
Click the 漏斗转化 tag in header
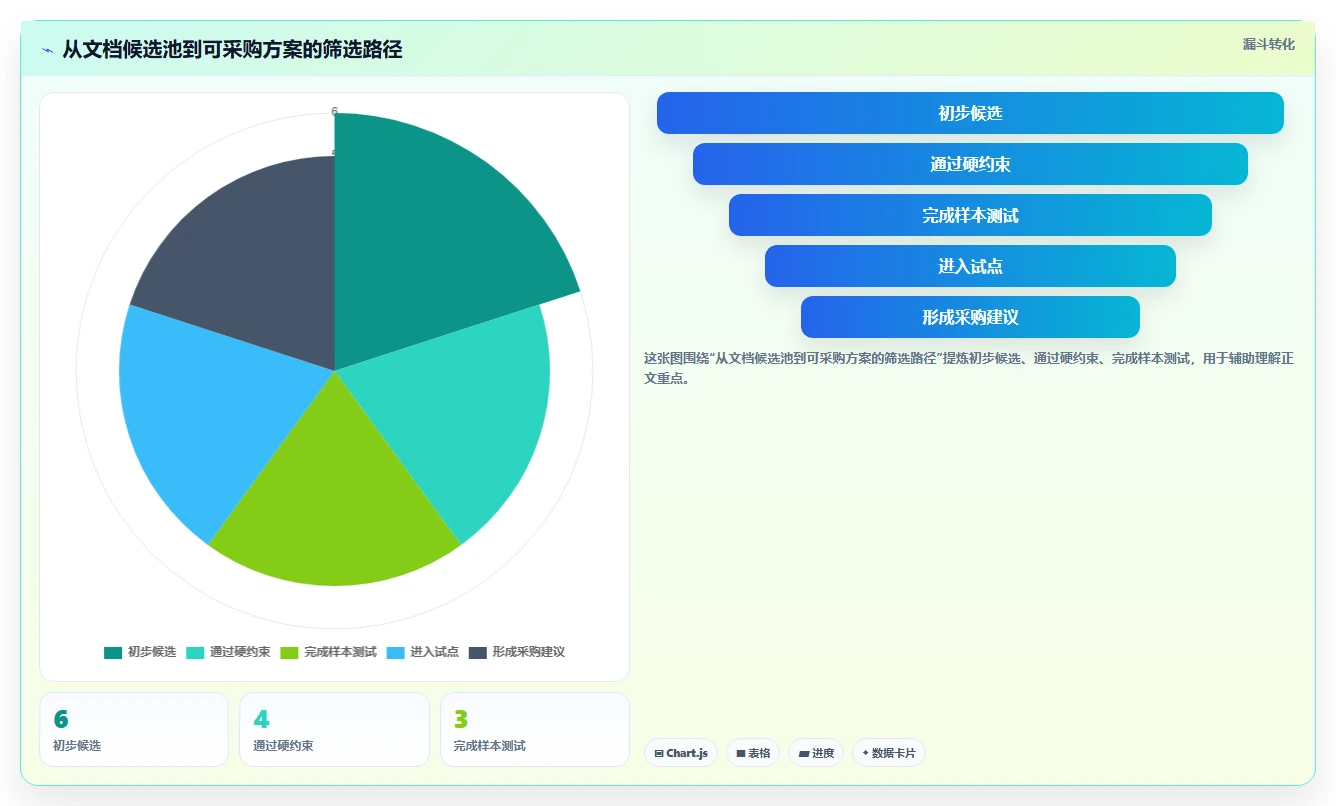pos(1268,45)
